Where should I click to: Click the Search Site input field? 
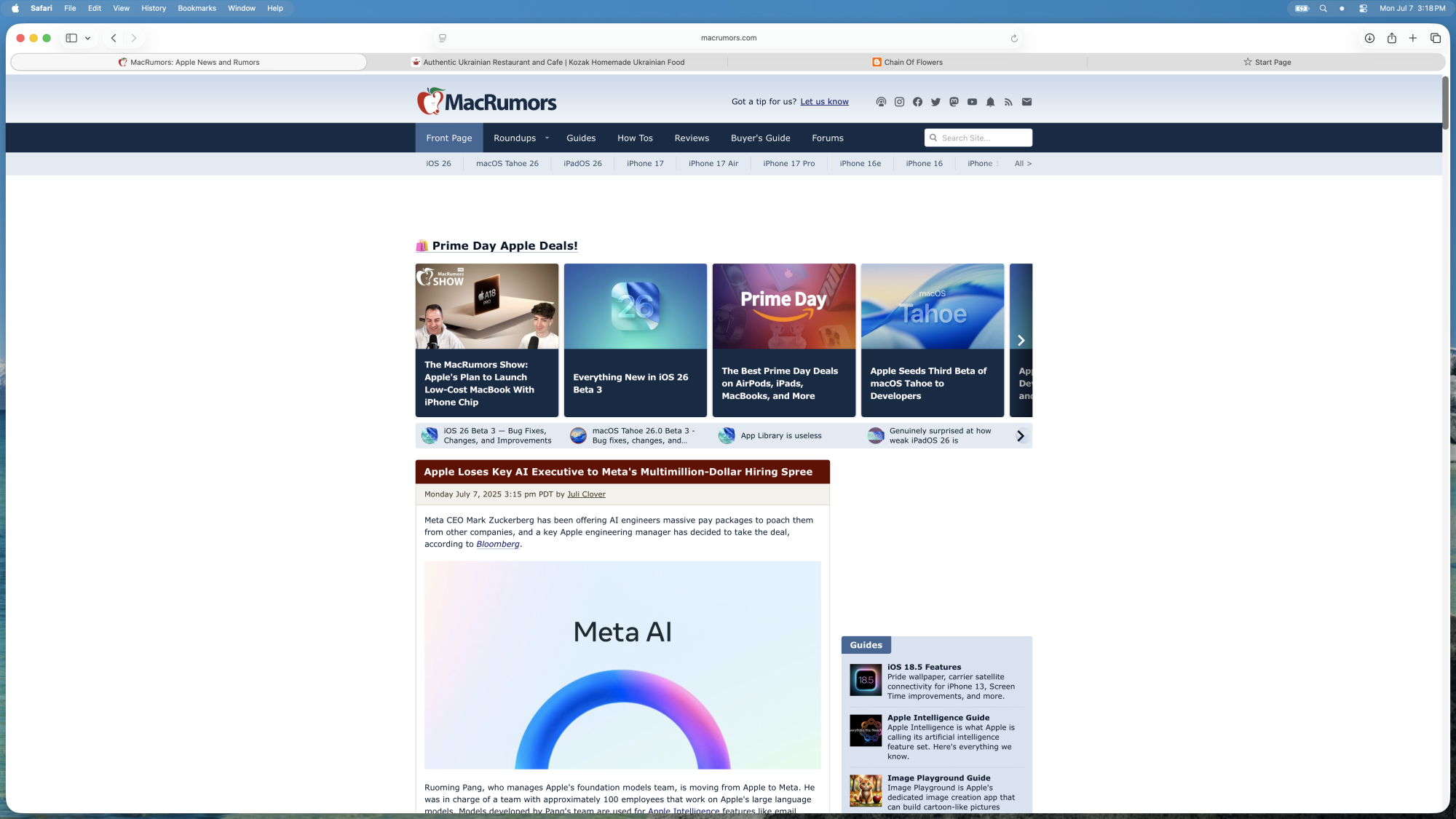[x=978, y=138]
